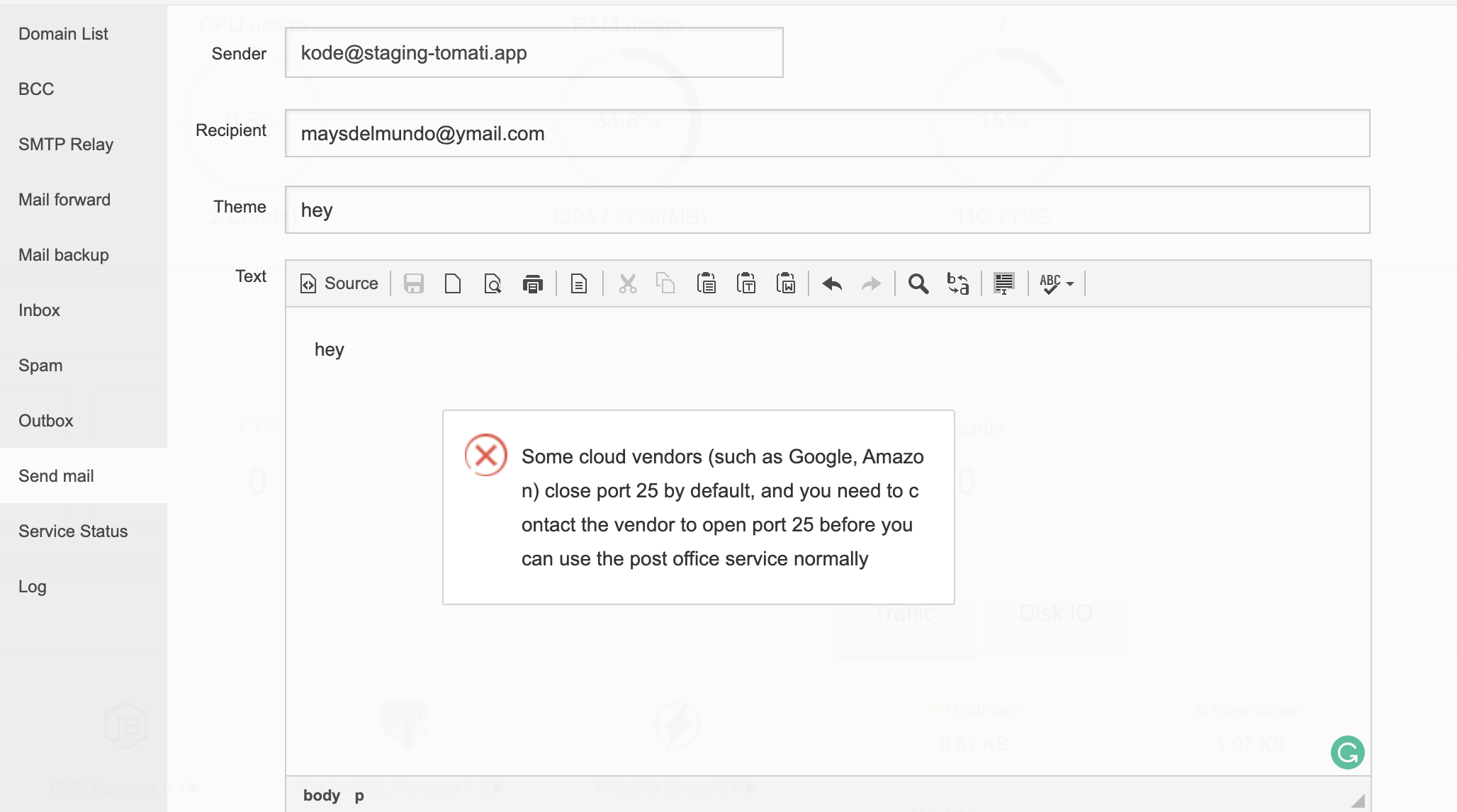Click the Replace text icon
1457x812 pixels.
pyautogui.click(x=958, y=283)
